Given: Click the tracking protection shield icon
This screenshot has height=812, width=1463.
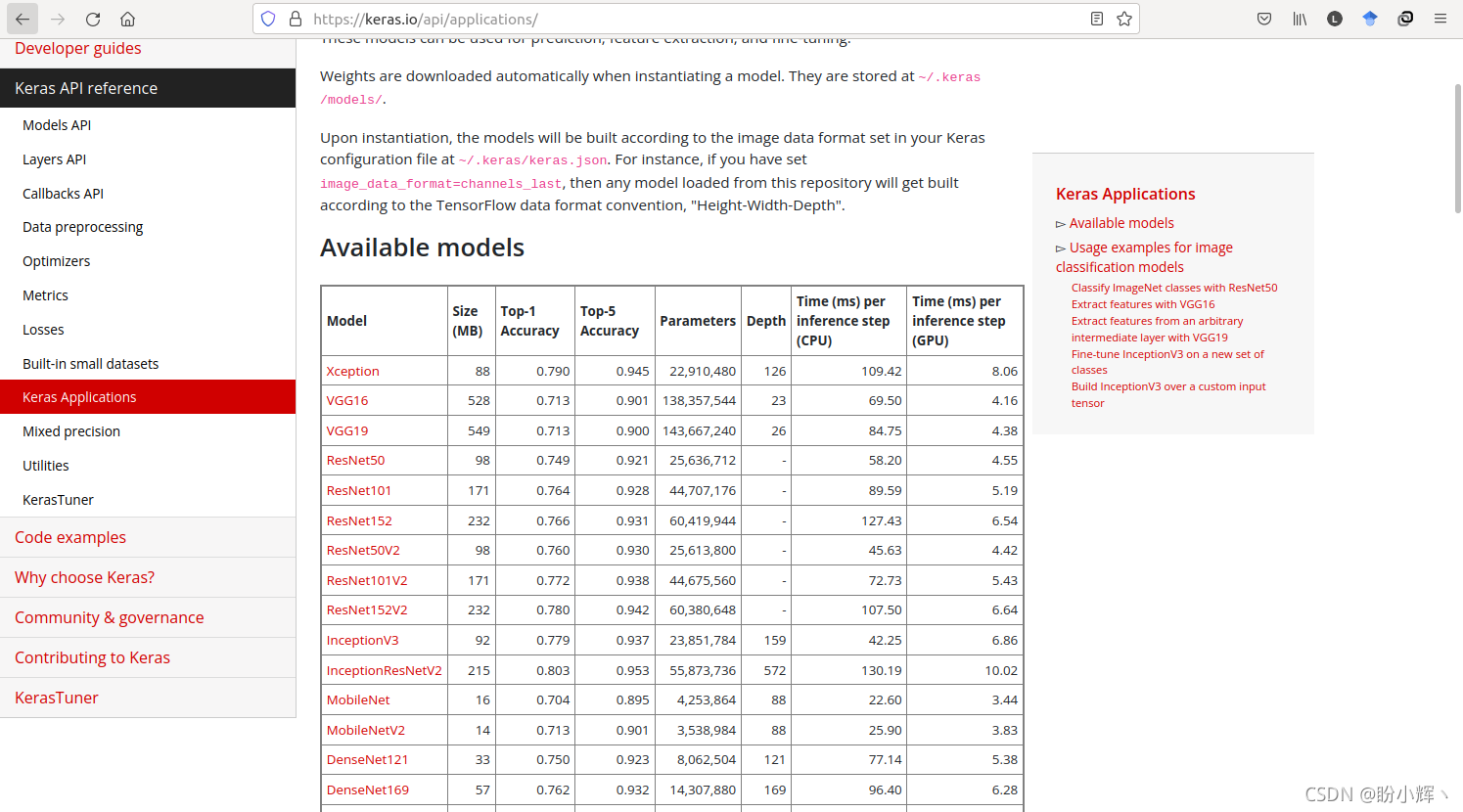Looking at the screenshot, I should pos(268,19).
